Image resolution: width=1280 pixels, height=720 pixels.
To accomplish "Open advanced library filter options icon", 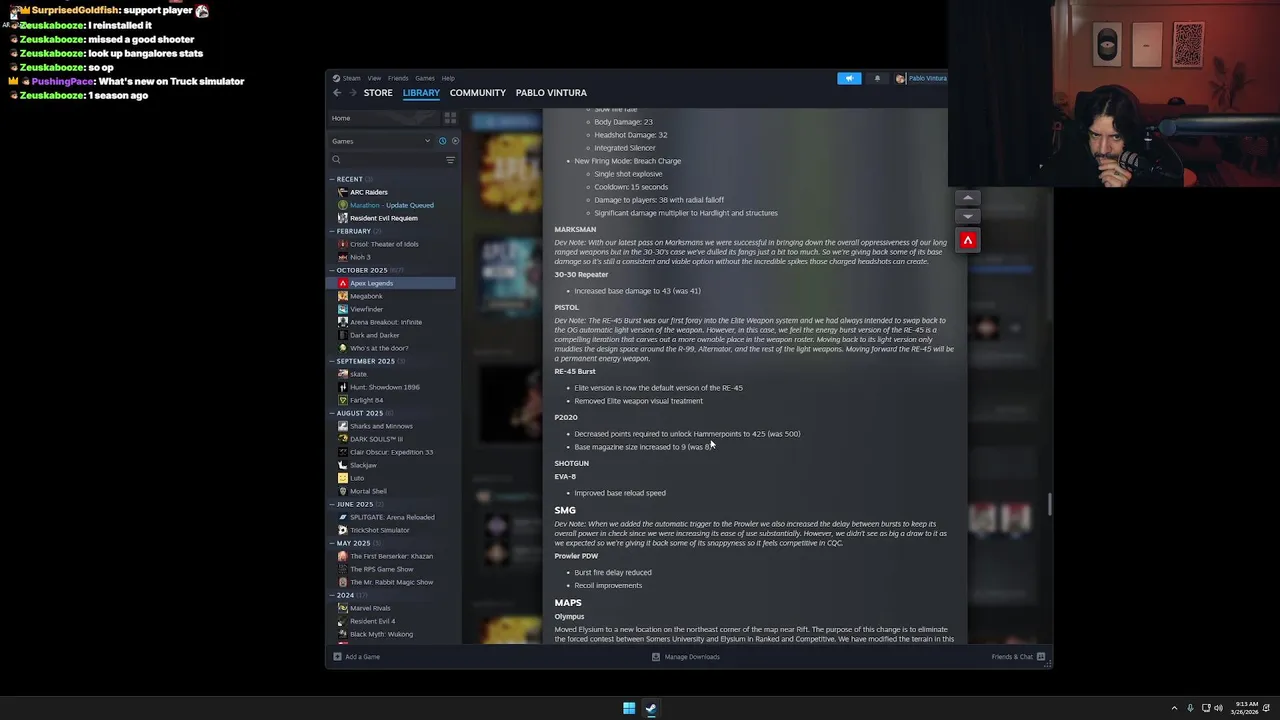I will (450, 160).
